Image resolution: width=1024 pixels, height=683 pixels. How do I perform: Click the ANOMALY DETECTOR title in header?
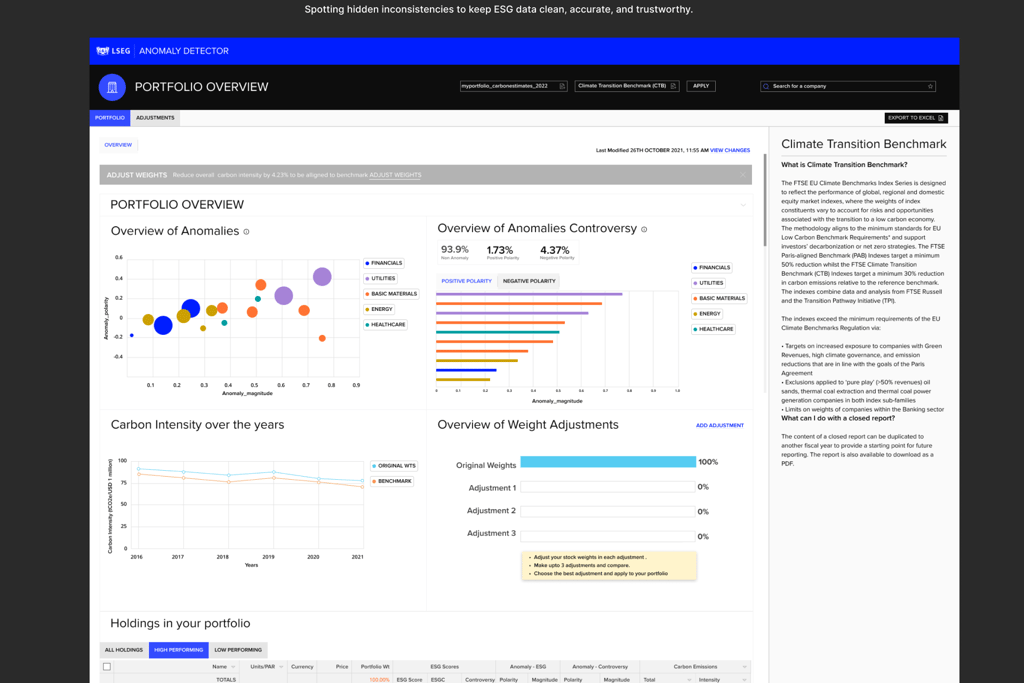(184, 51)
